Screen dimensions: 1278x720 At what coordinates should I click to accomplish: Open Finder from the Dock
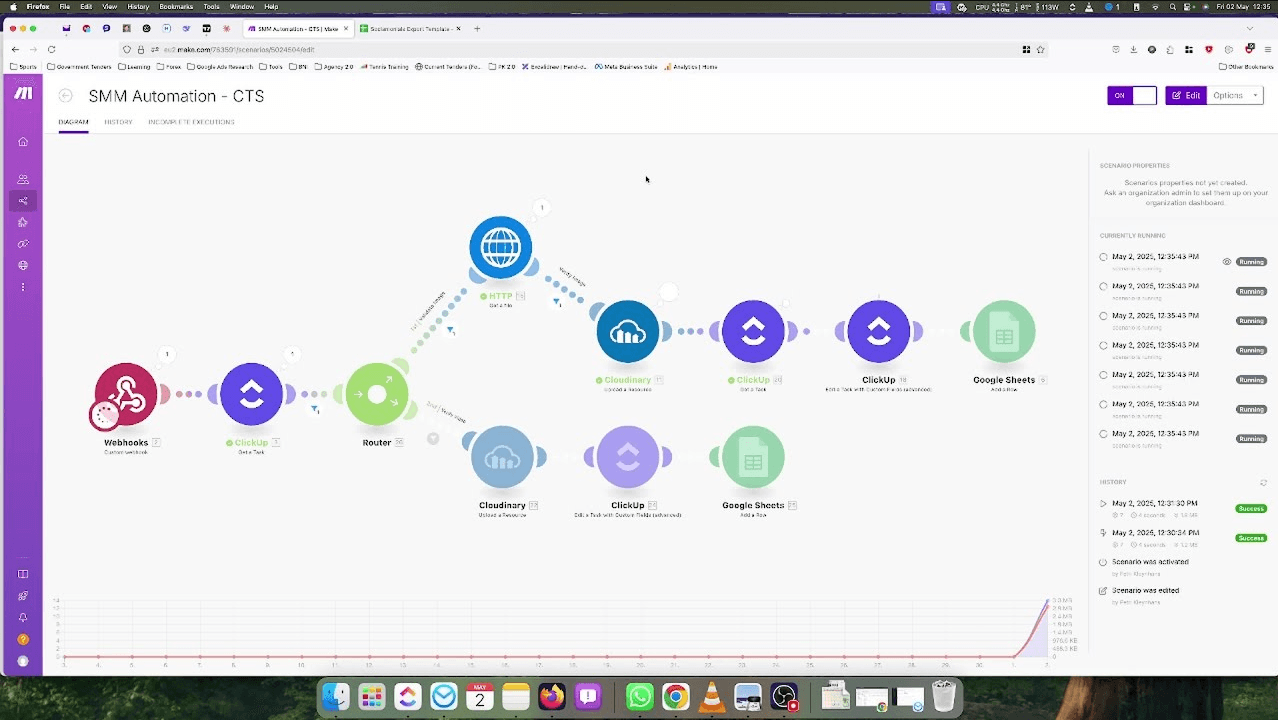click(336, 696)
